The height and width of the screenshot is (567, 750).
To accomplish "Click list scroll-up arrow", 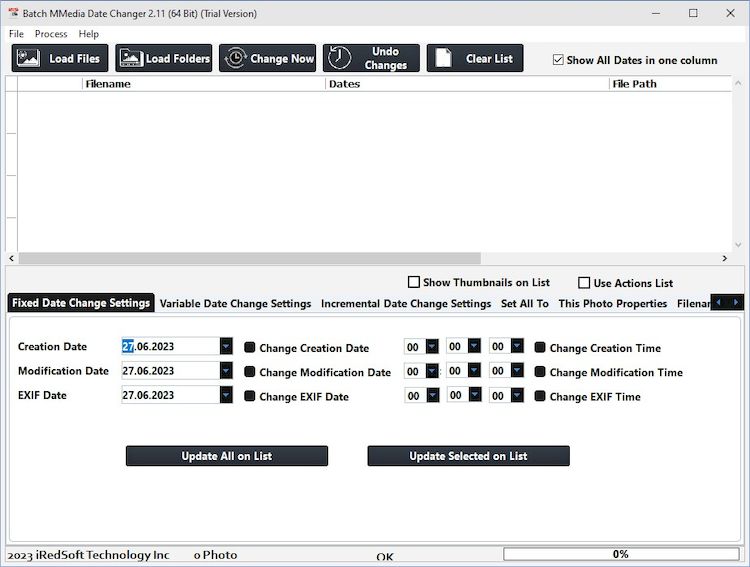I will coord(738,83).
